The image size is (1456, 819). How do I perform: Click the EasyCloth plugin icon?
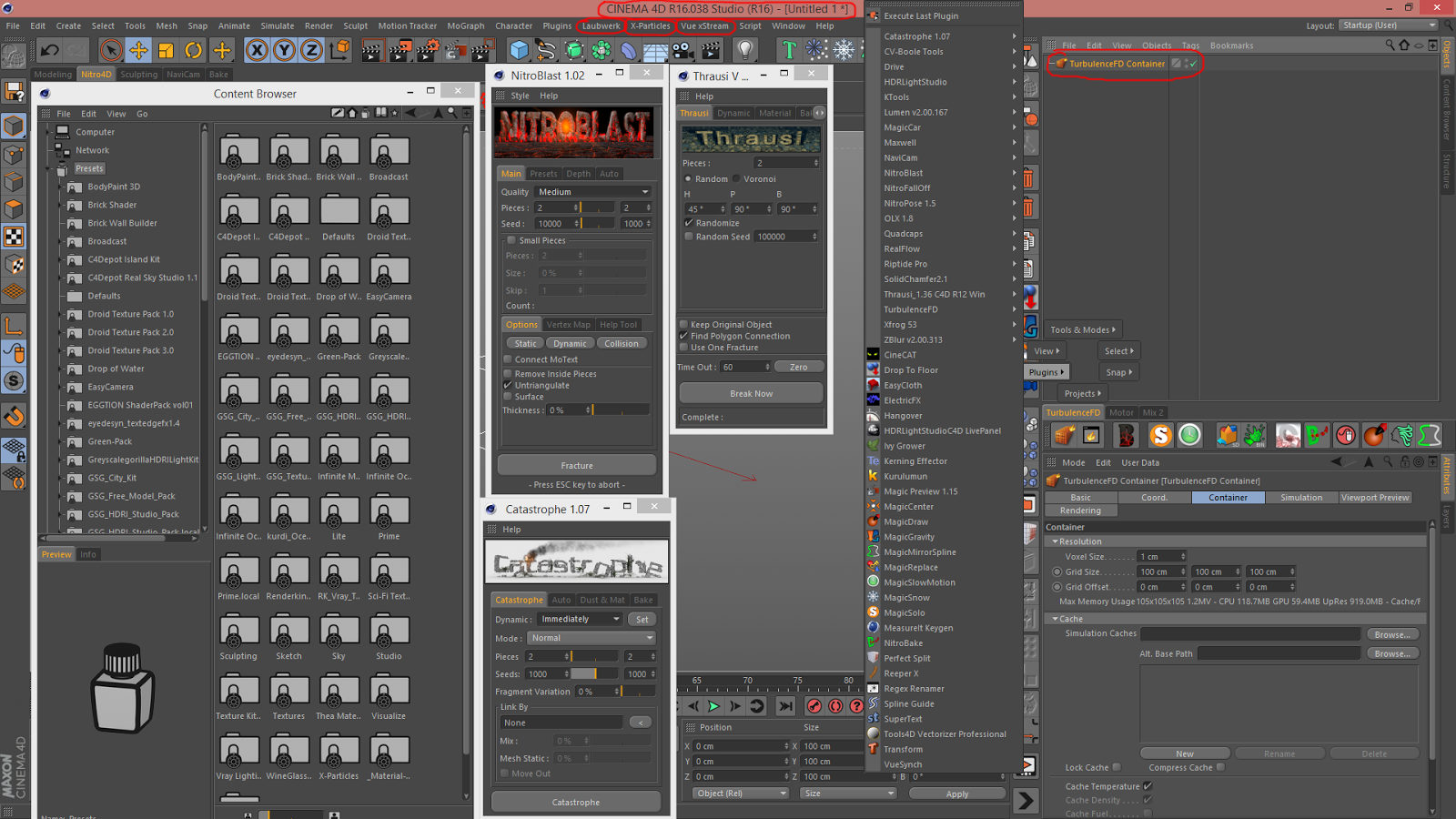click(x=873, y=385)
